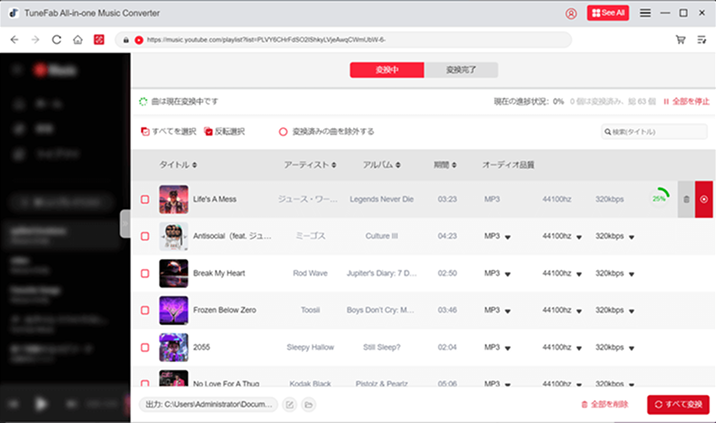The height and width of the screenshot is (423, 716).
Task: Click 全部を停止 to stop all
Action: 686,102
